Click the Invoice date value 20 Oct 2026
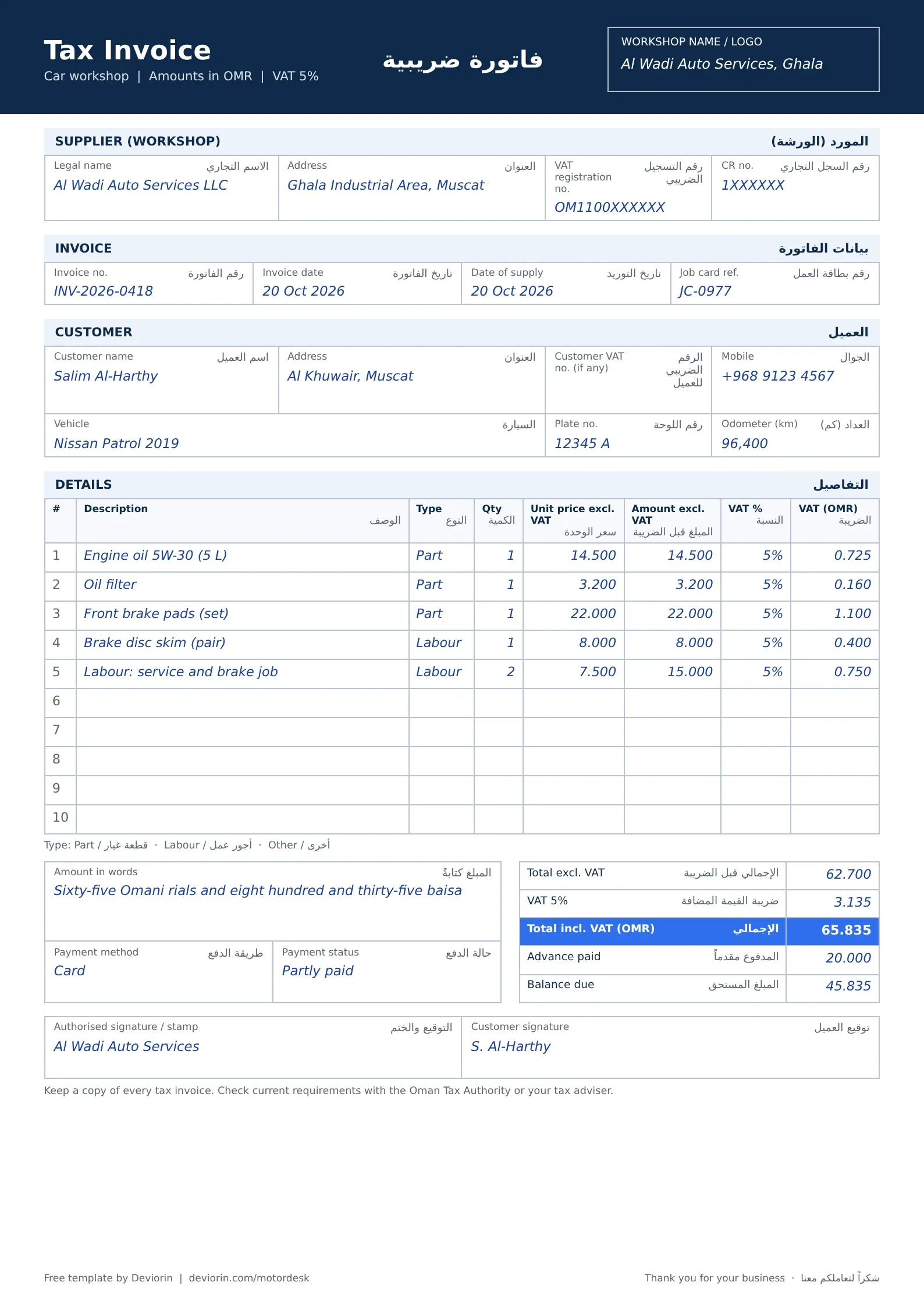The image size is (924, 1307). point(303,291)
